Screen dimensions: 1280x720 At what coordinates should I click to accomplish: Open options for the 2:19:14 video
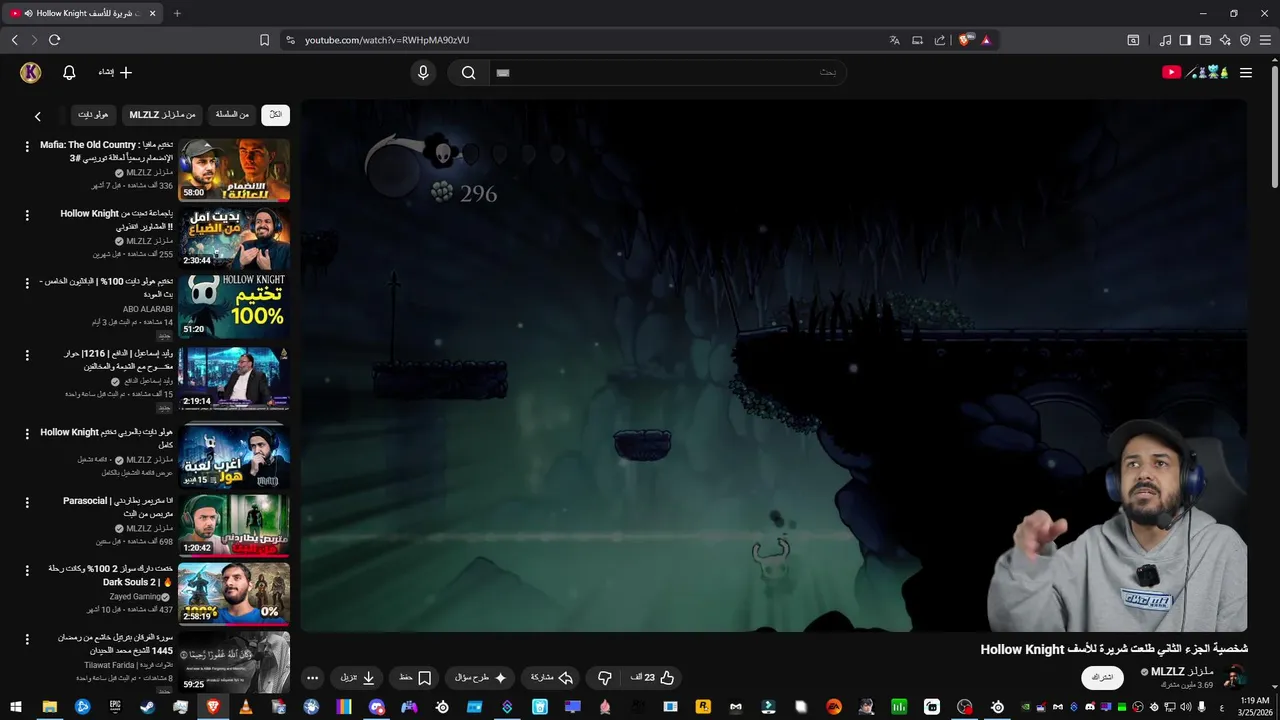[27, 354]
